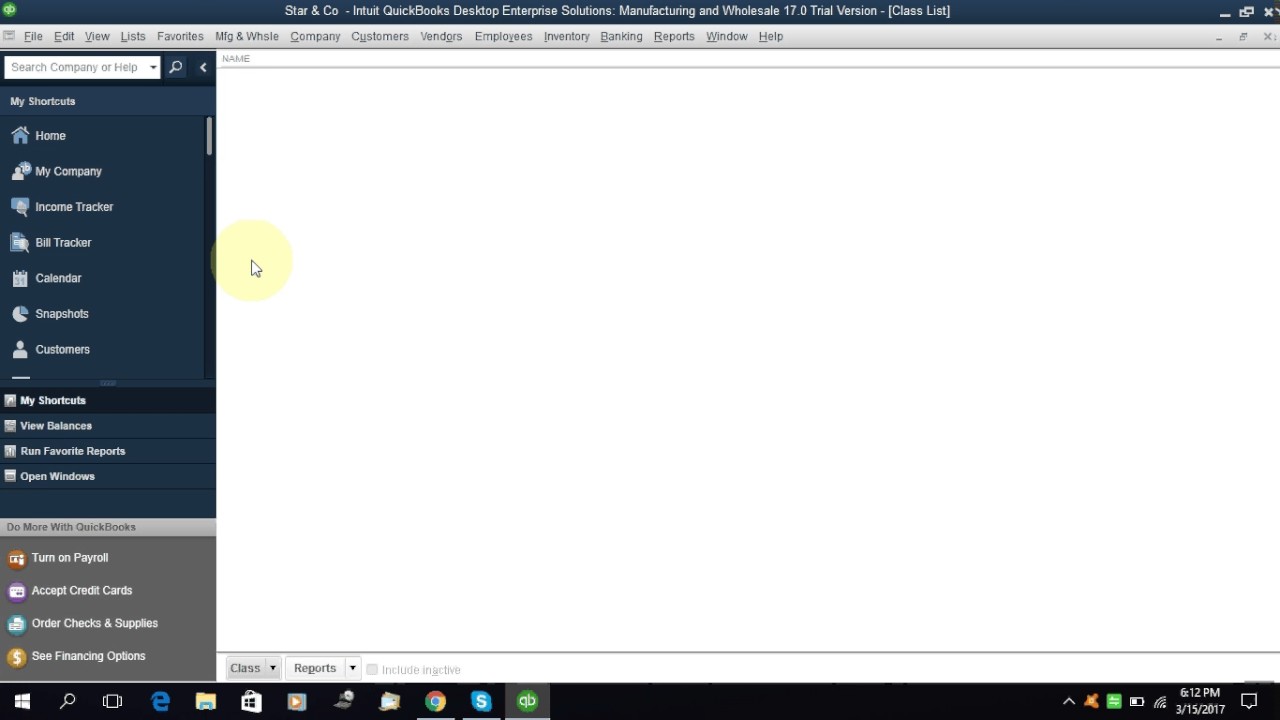Click Search Company or Help field
Viewport: 1280px width, 720px height.
click(x=75, y=67)
